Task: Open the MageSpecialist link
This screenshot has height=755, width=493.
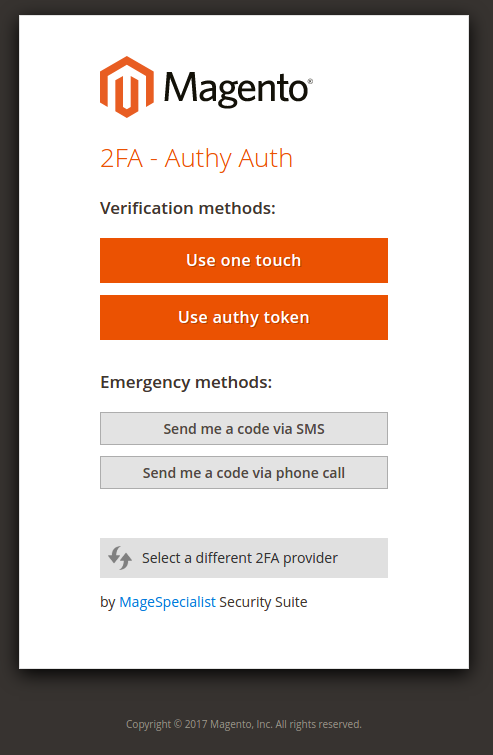Action: [x=167, y=602]
